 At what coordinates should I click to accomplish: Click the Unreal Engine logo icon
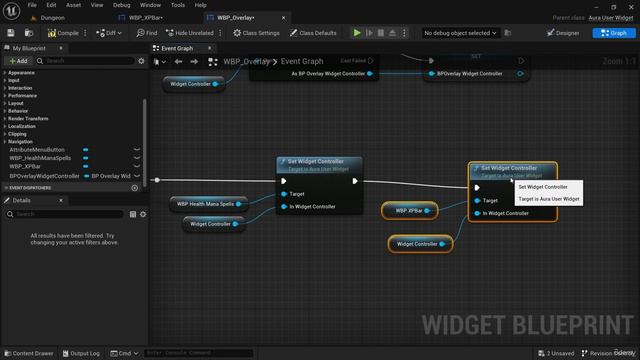11,11
